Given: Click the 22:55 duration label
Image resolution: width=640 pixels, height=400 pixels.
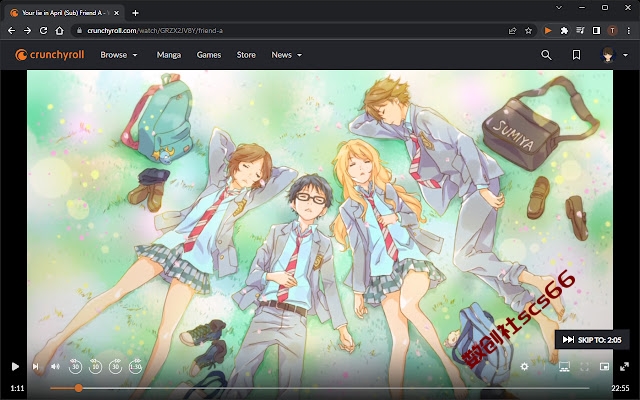Looking at the screenshot, I should coord(620,388).
